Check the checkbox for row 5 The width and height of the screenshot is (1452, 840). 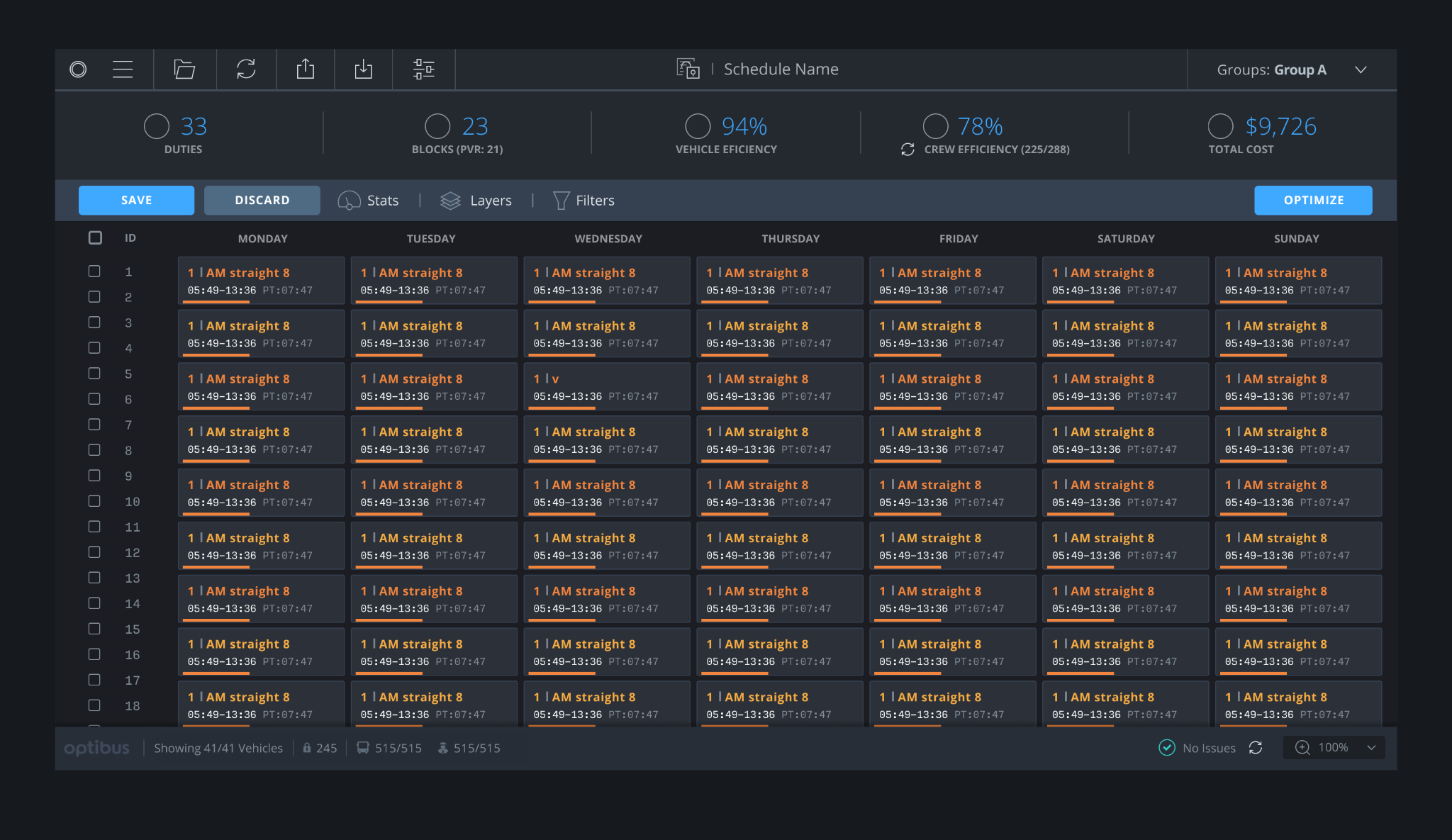click(94, 374)
